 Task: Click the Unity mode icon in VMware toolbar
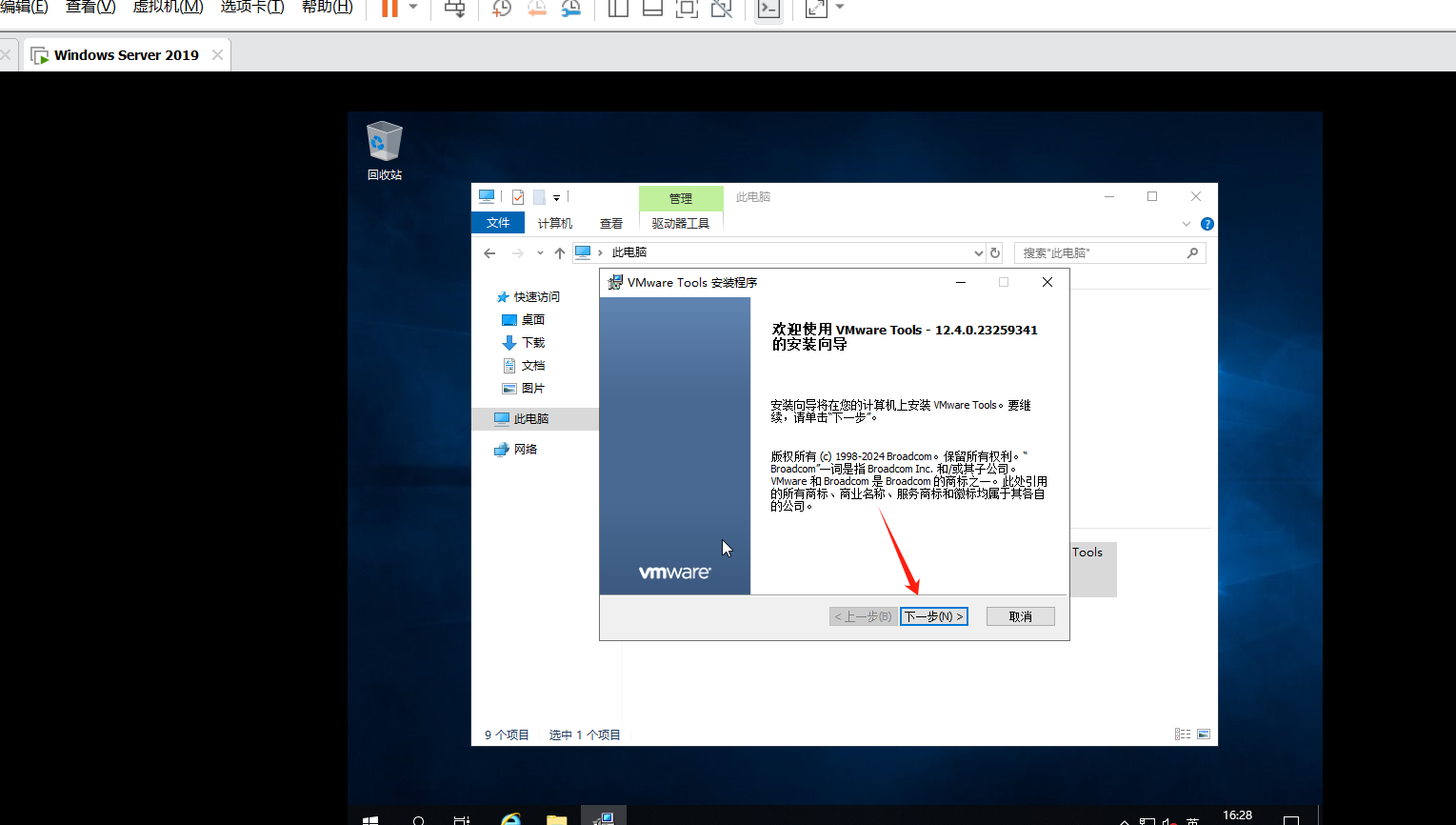coord(722,9)
